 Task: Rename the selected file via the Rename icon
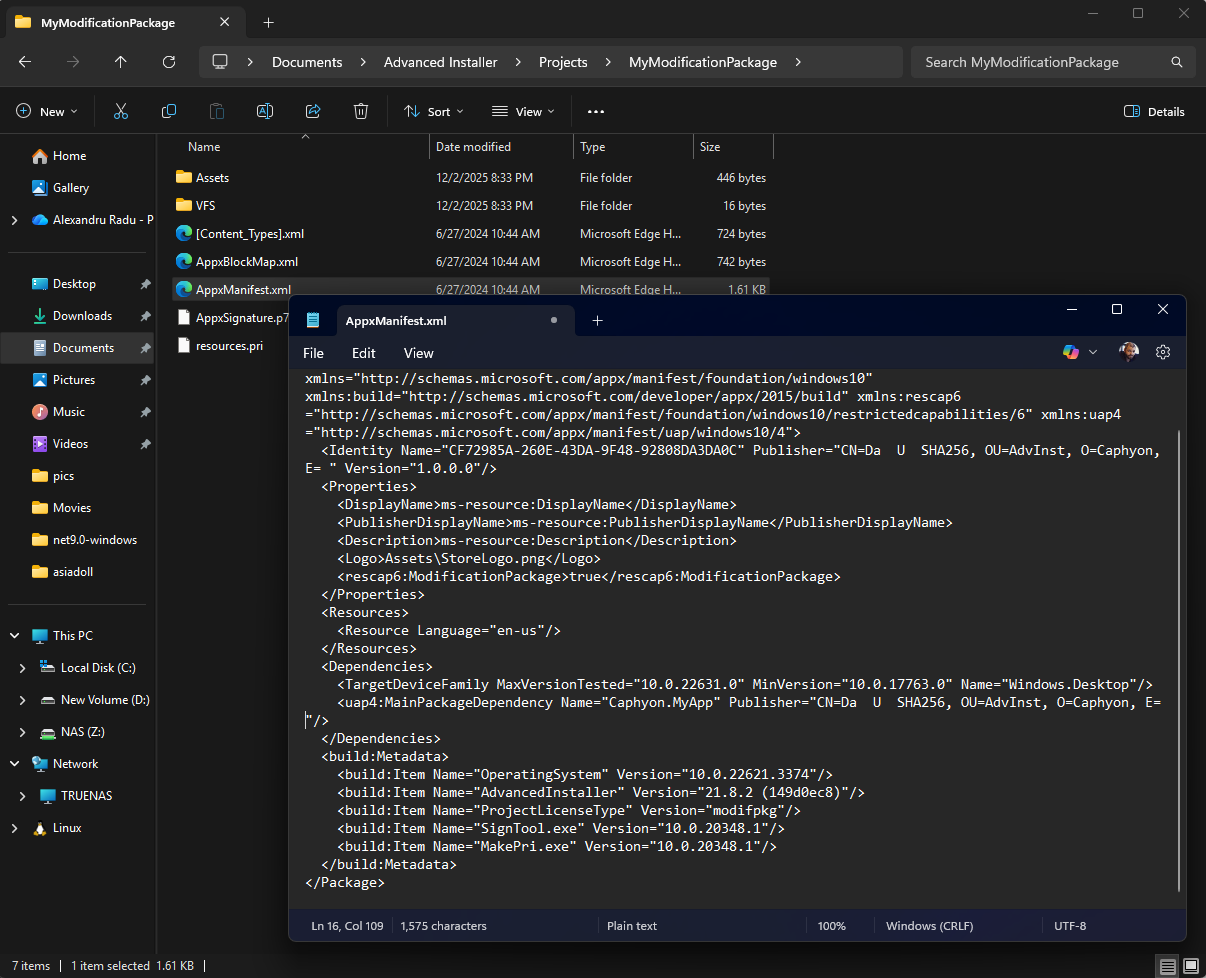point(264,111)
